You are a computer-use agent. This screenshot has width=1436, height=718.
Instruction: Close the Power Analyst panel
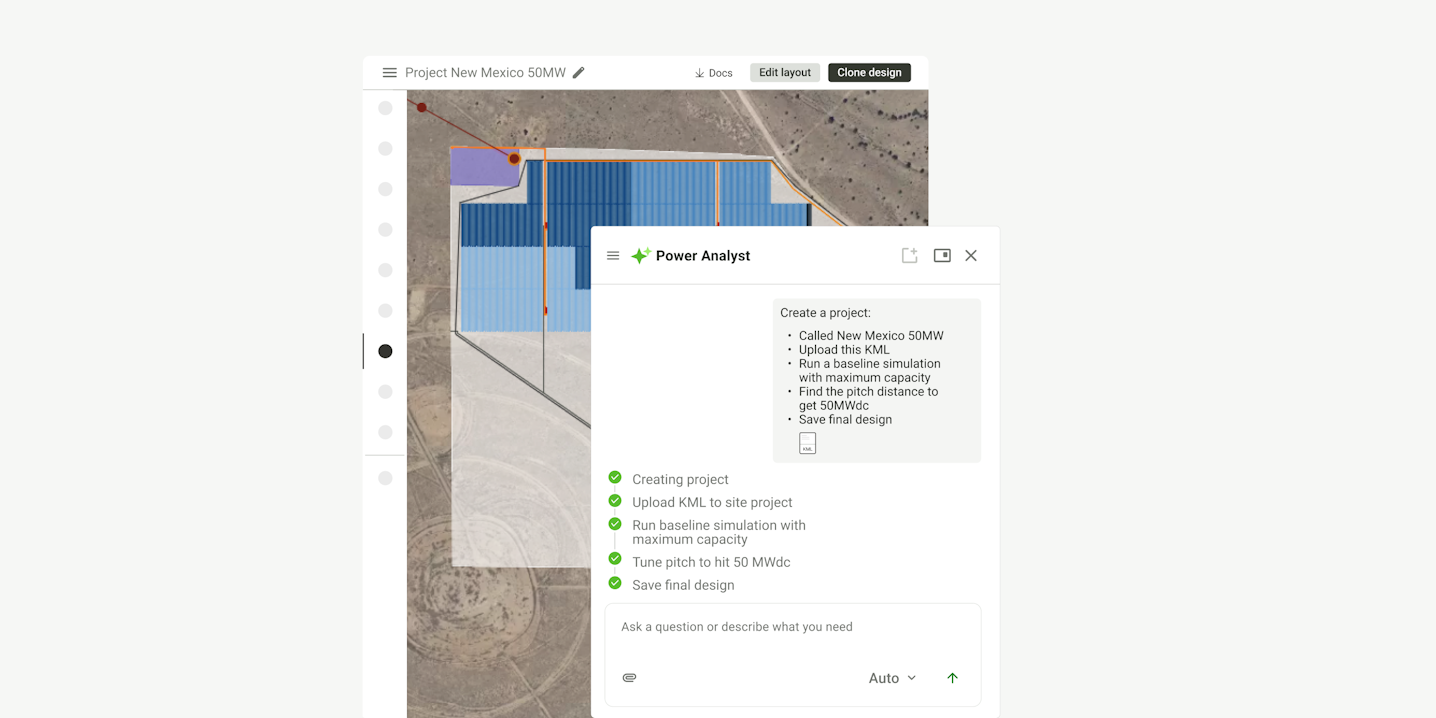click(x=971, y=256)
